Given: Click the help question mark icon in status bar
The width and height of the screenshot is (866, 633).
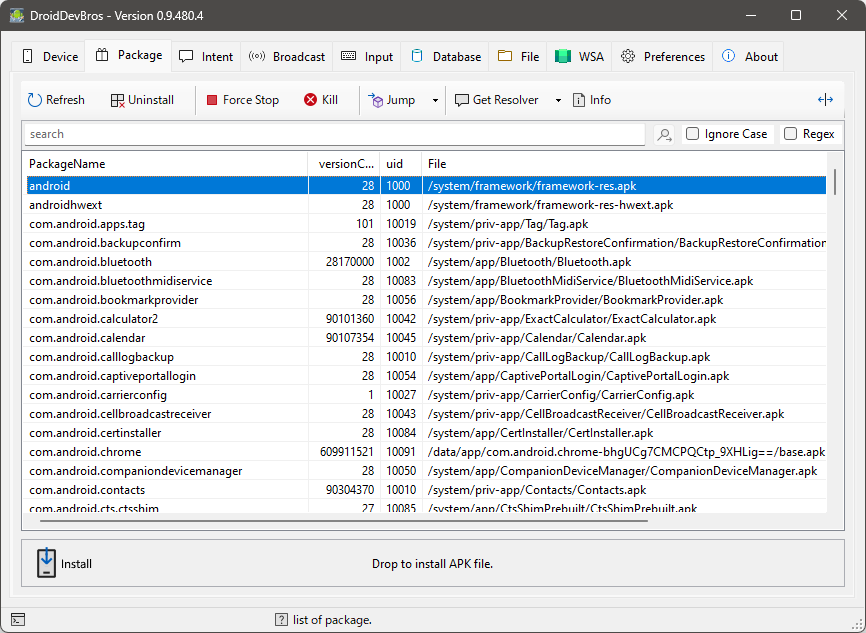Looking at the screenshot, I should click(281, 620).
